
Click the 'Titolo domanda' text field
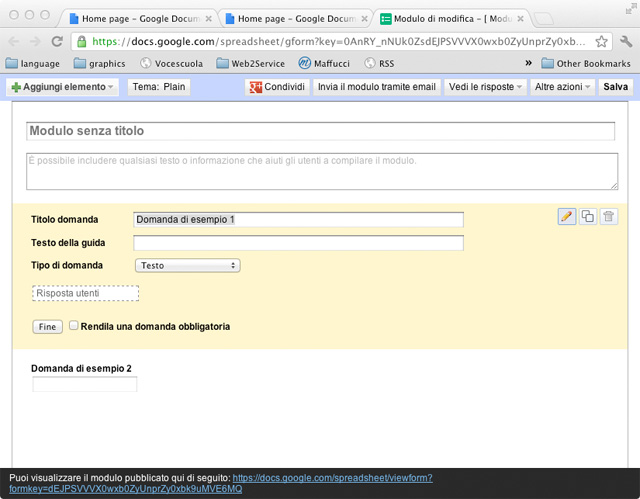coord(298,220)
